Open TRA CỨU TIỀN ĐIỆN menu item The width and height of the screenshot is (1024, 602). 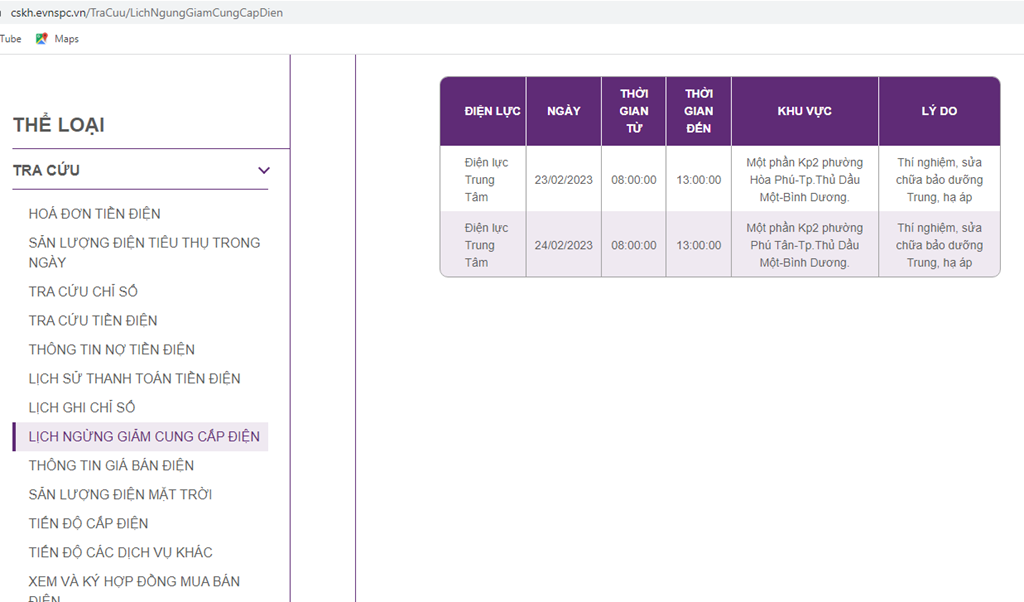93,321
